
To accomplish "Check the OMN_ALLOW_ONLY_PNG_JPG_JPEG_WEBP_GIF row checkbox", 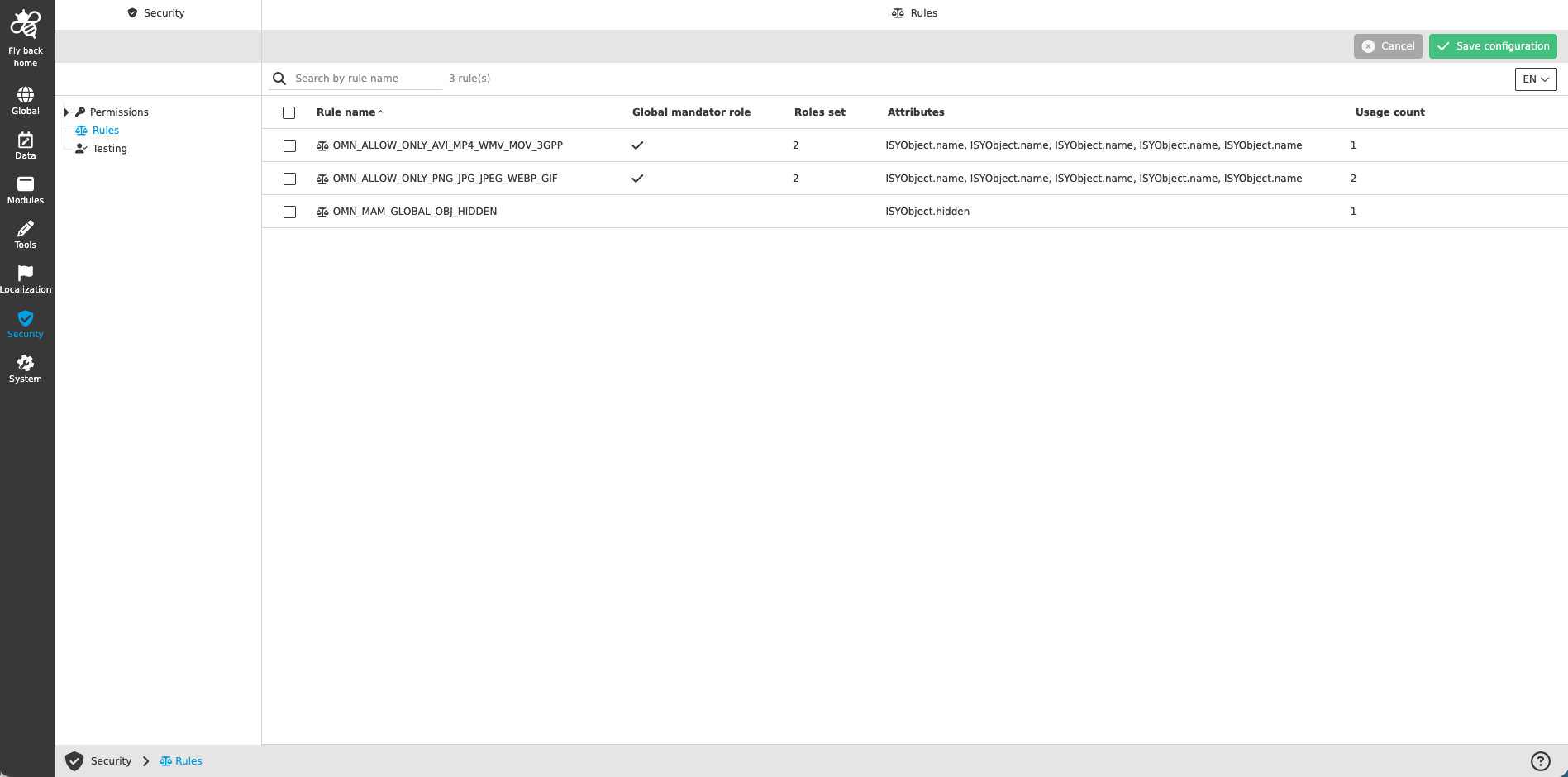I will click(x=289, y=179).
